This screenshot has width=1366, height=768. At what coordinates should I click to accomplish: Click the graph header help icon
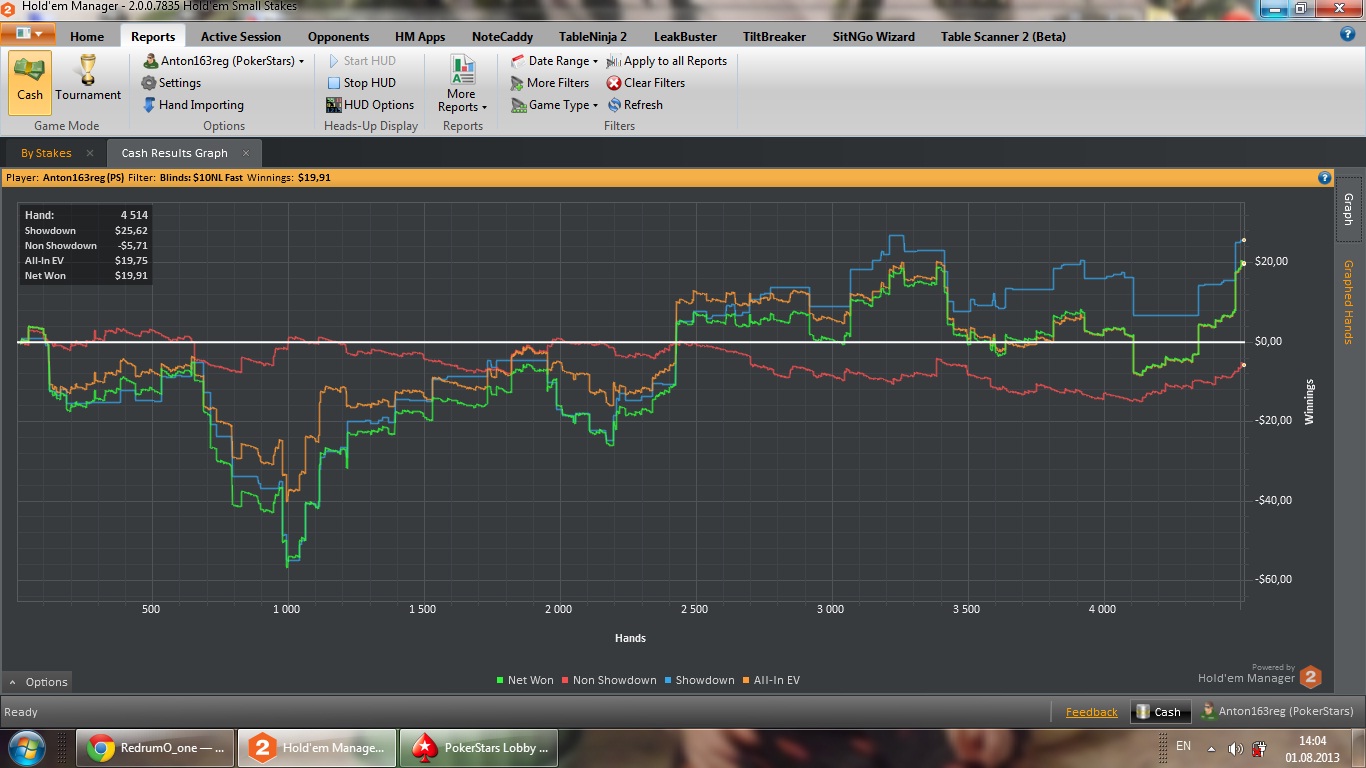click(1325, 178)
